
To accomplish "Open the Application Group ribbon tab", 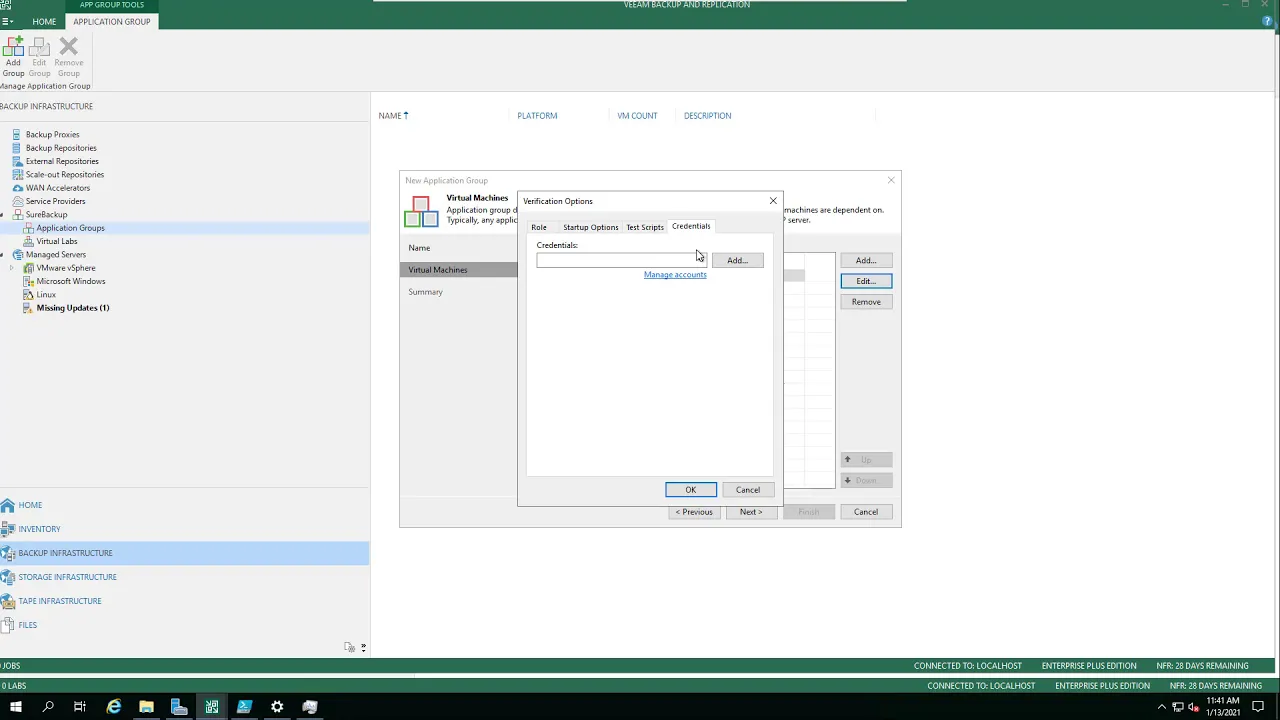I will pyautogui.click(x=112, y=21).
